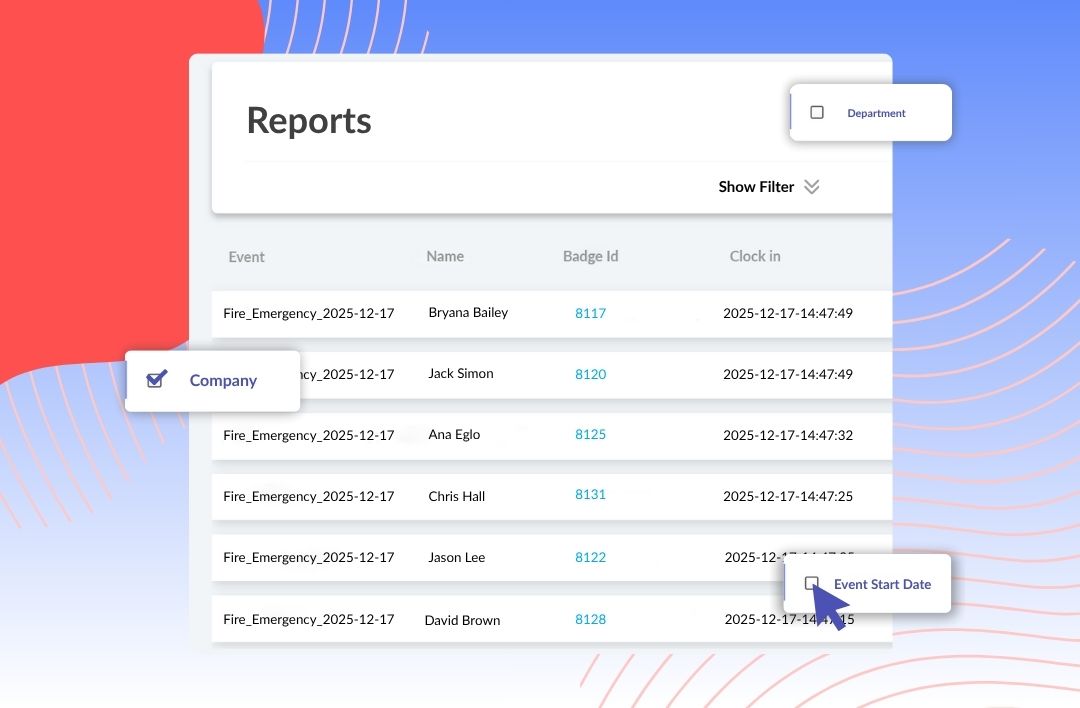The image size is (1080, 708).
Task: Click the Company label text
Action: (223, 380)
